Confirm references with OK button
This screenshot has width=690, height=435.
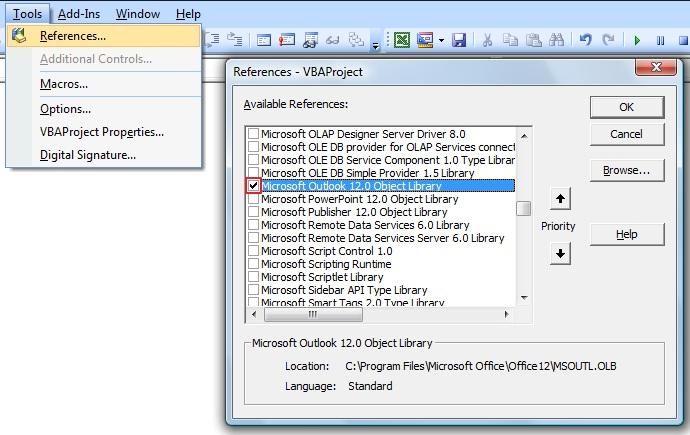click(627, 107)
